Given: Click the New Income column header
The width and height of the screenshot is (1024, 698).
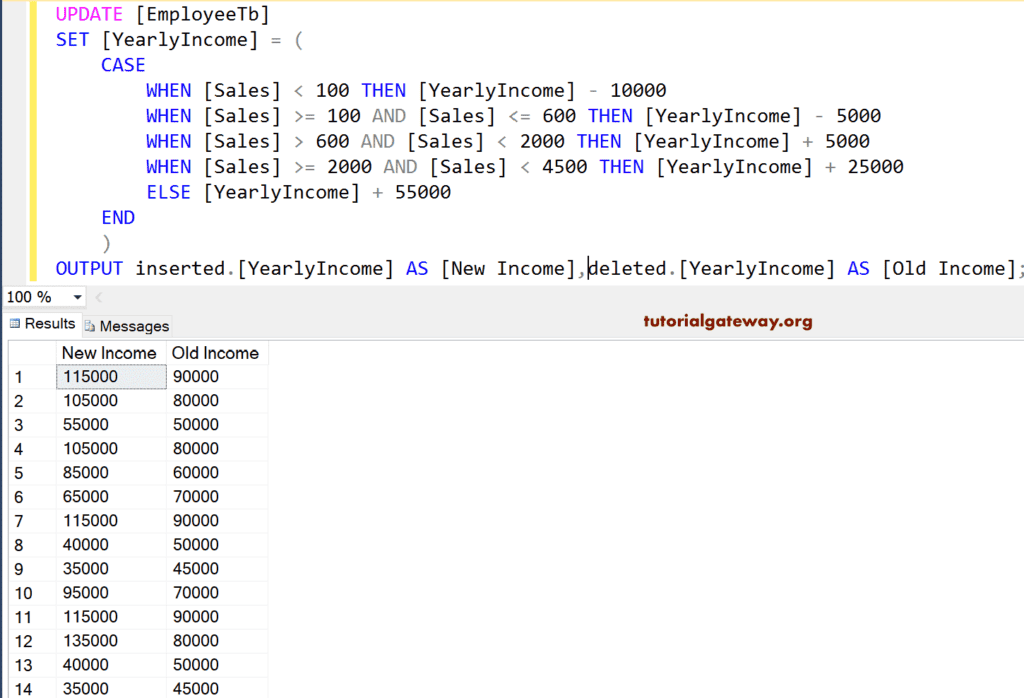Looking at the screenshot, I should click(x=111, y=353).
